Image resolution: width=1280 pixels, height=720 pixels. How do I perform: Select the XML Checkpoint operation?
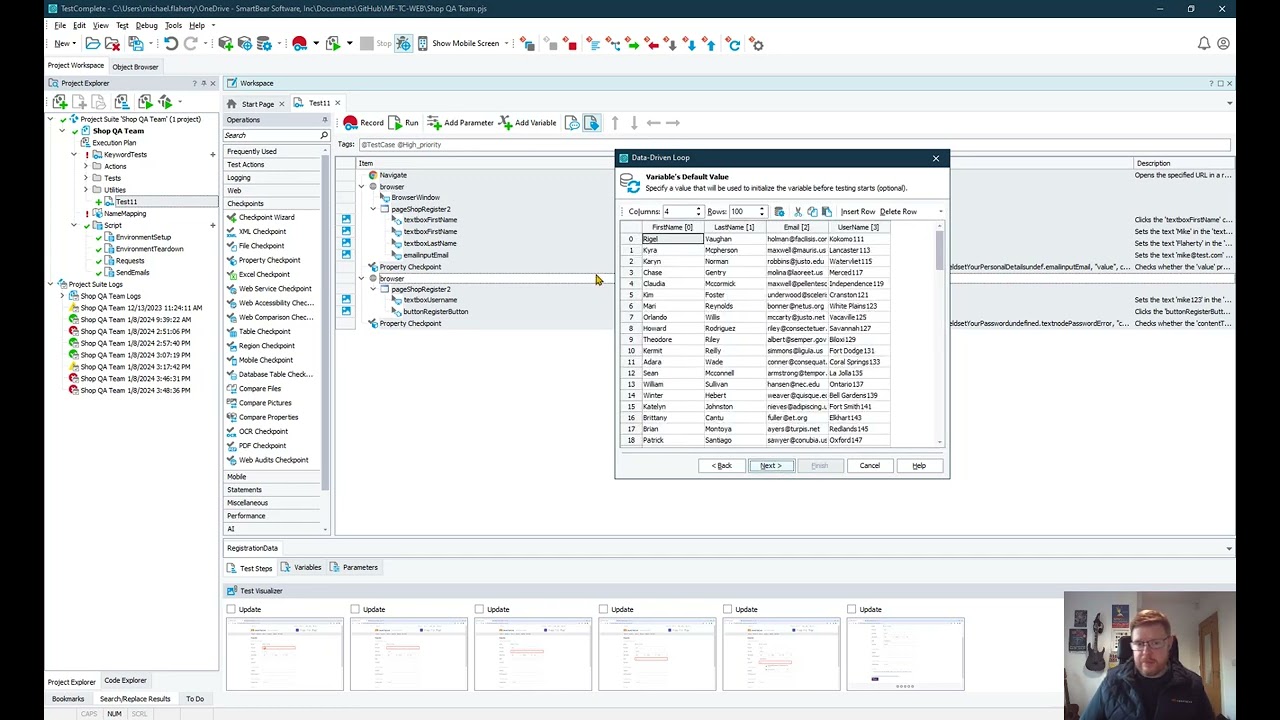pos(257,231)
